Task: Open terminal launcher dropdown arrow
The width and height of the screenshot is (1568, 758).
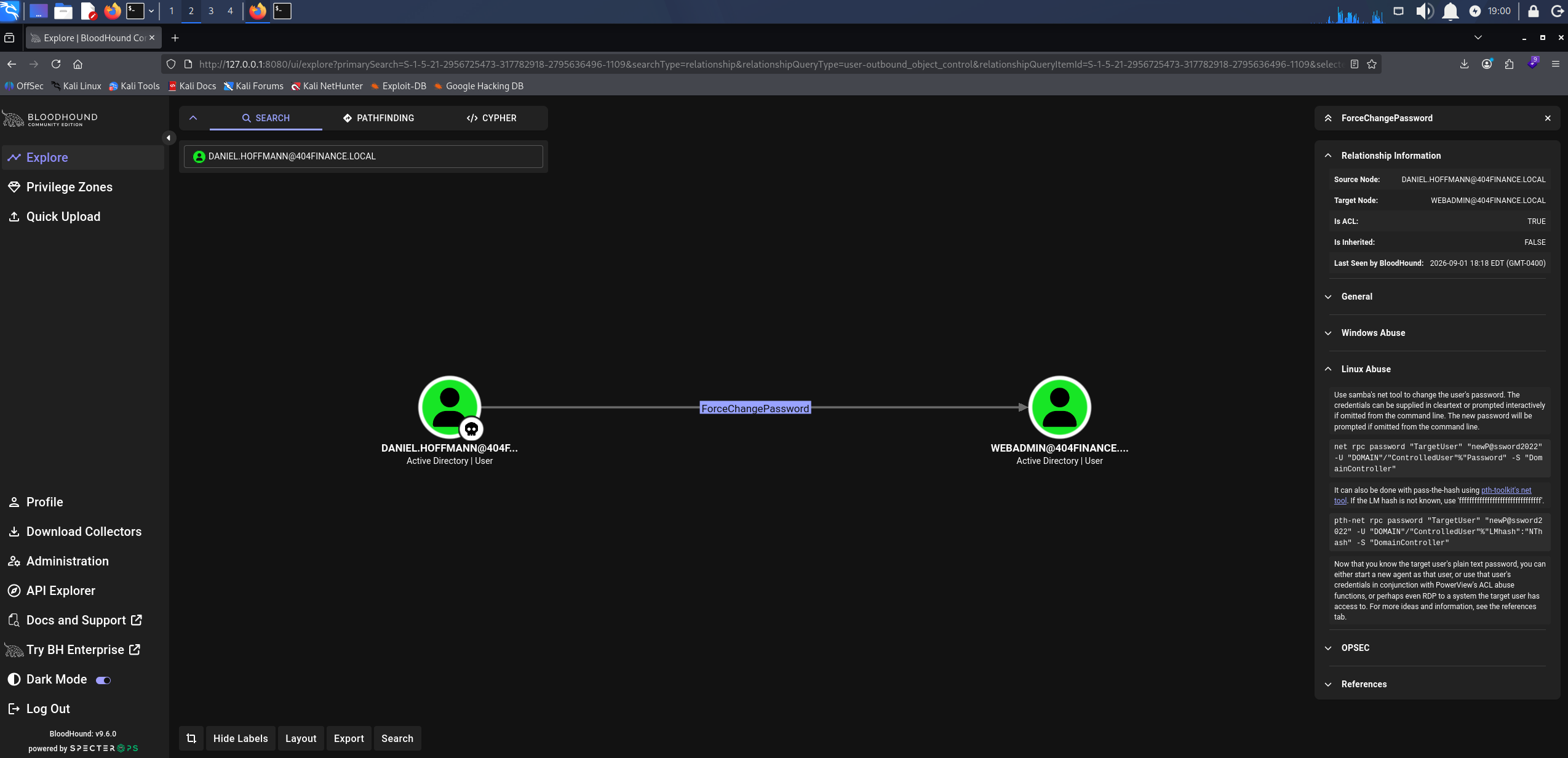Action: [x=151, y=11]
